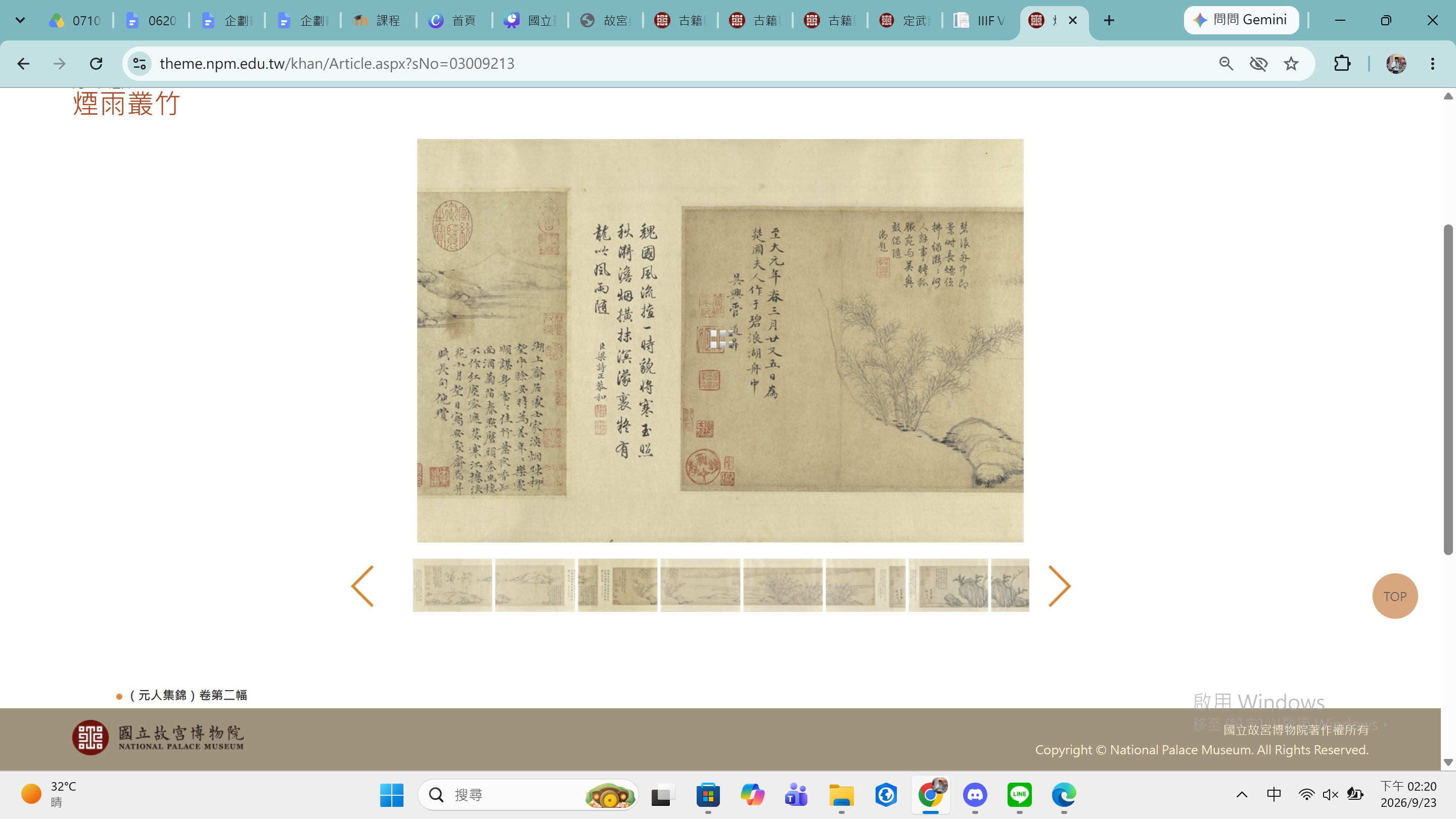The height and width of the screenshot is (819, 1456).
Task: Open the Extensions puzzle icon
Action: pos(1342,63)
